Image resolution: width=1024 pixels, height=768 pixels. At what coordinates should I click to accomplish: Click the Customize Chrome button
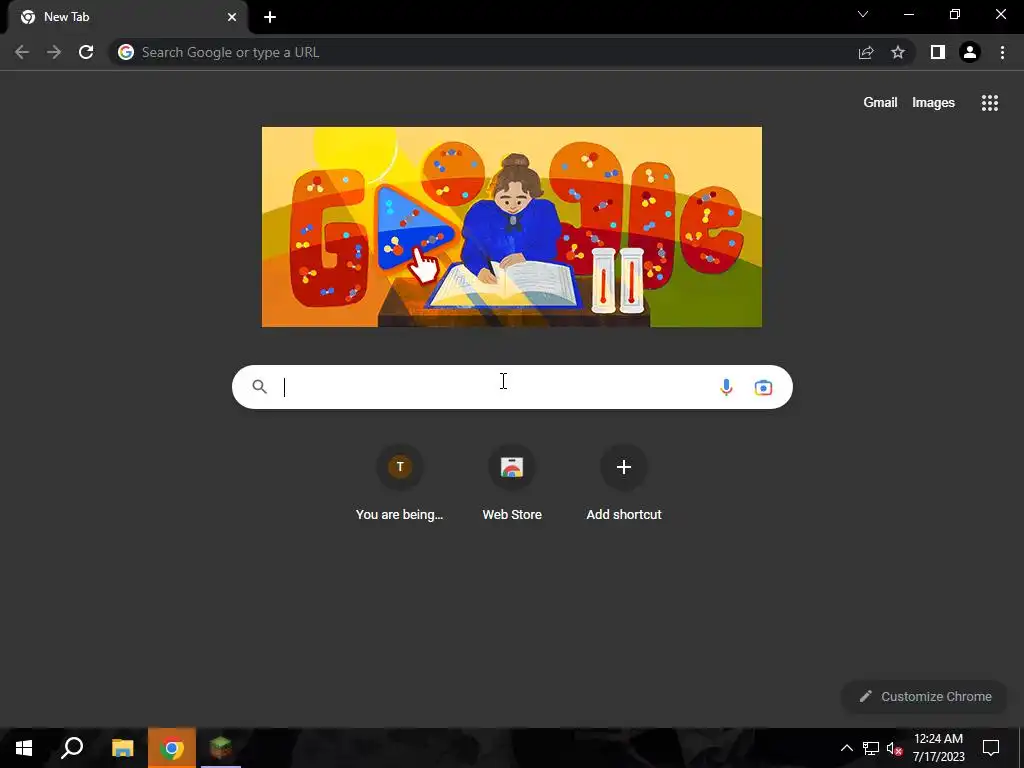pyautogui.click(x=925, y=696)
